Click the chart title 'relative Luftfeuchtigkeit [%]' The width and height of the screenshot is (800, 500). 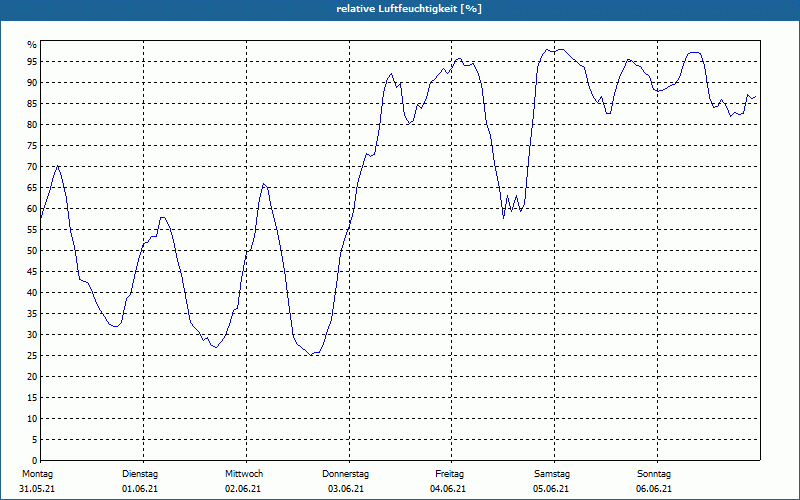pyautogui.click(x=409, y=9)
